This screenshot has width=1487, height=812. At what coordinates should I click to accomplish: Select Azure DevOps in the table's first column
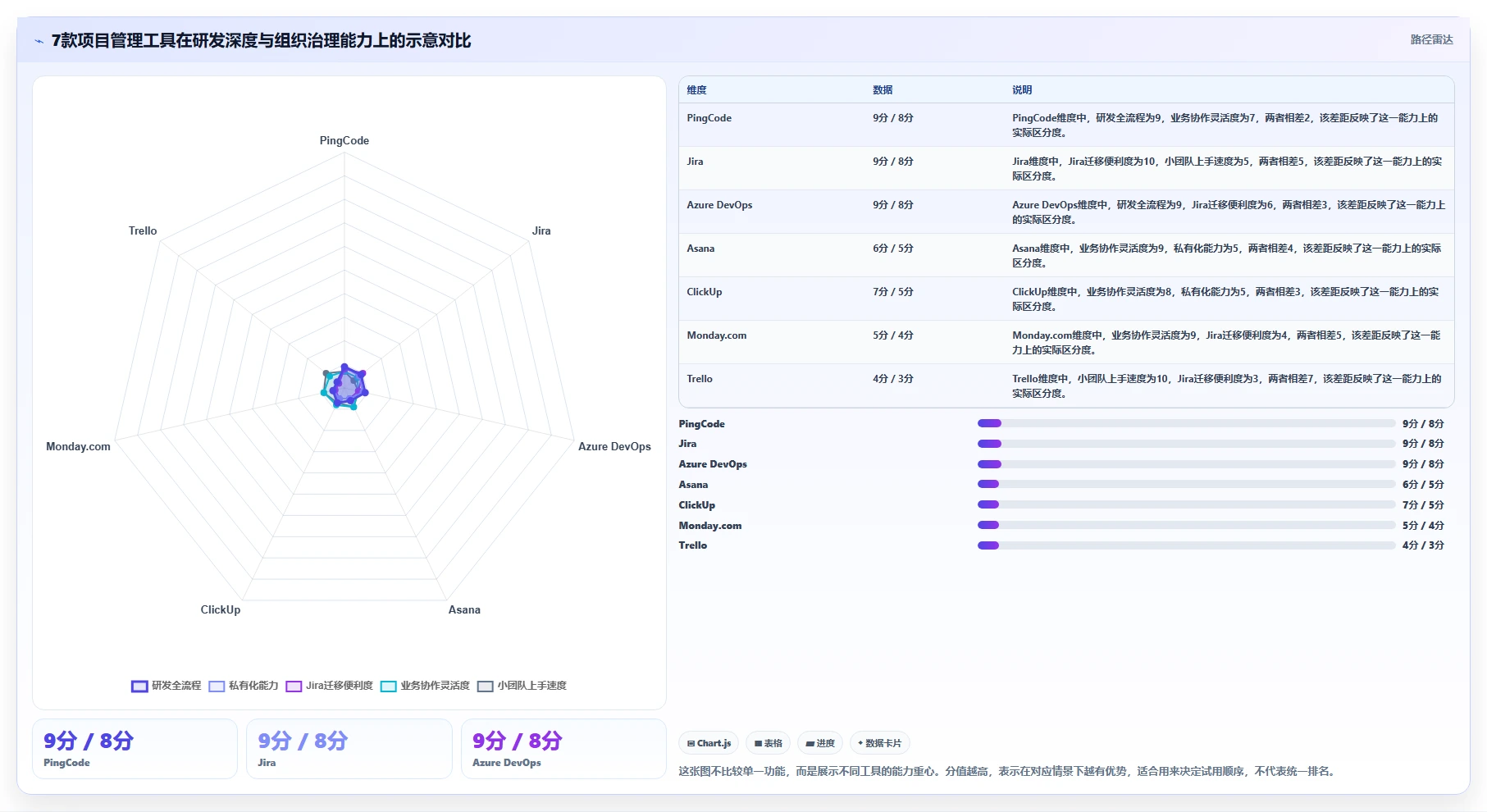(719, 205)
